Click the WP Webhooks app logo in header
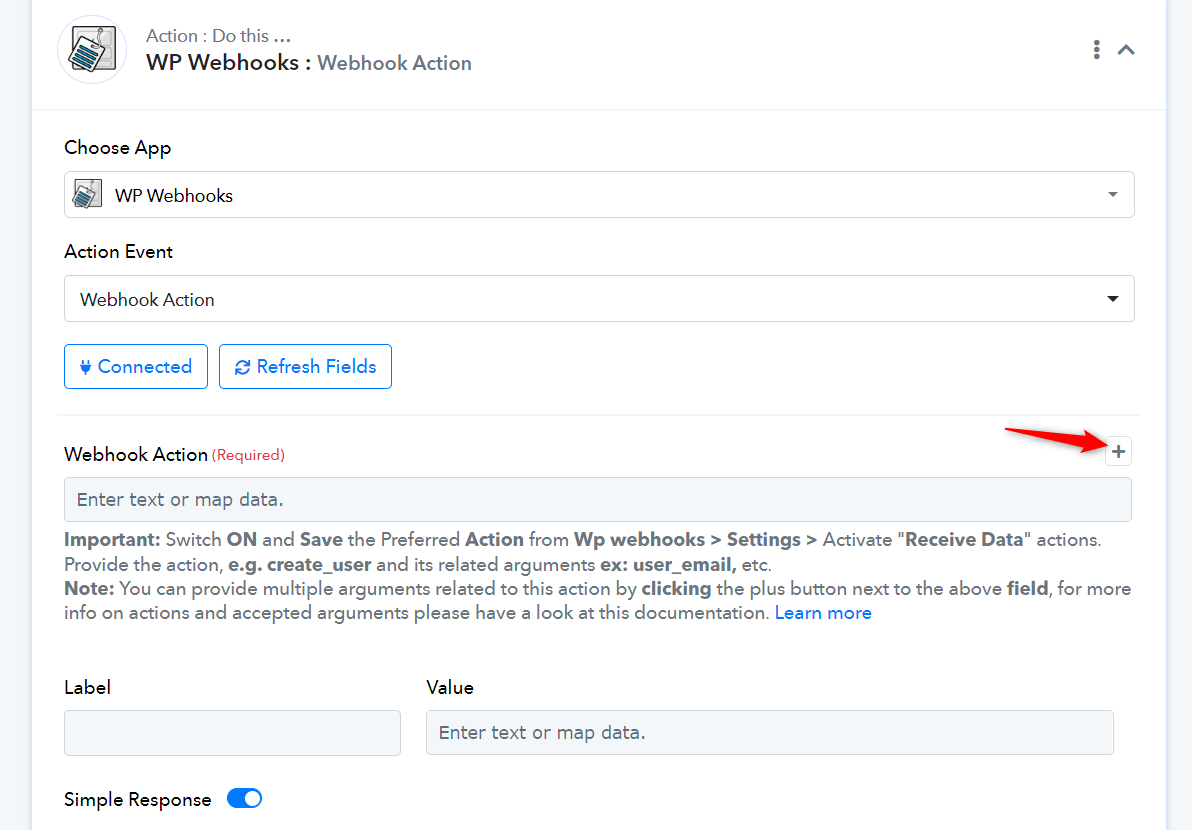The height and width of the screenshot is (830, 1192). coord(92,49)
